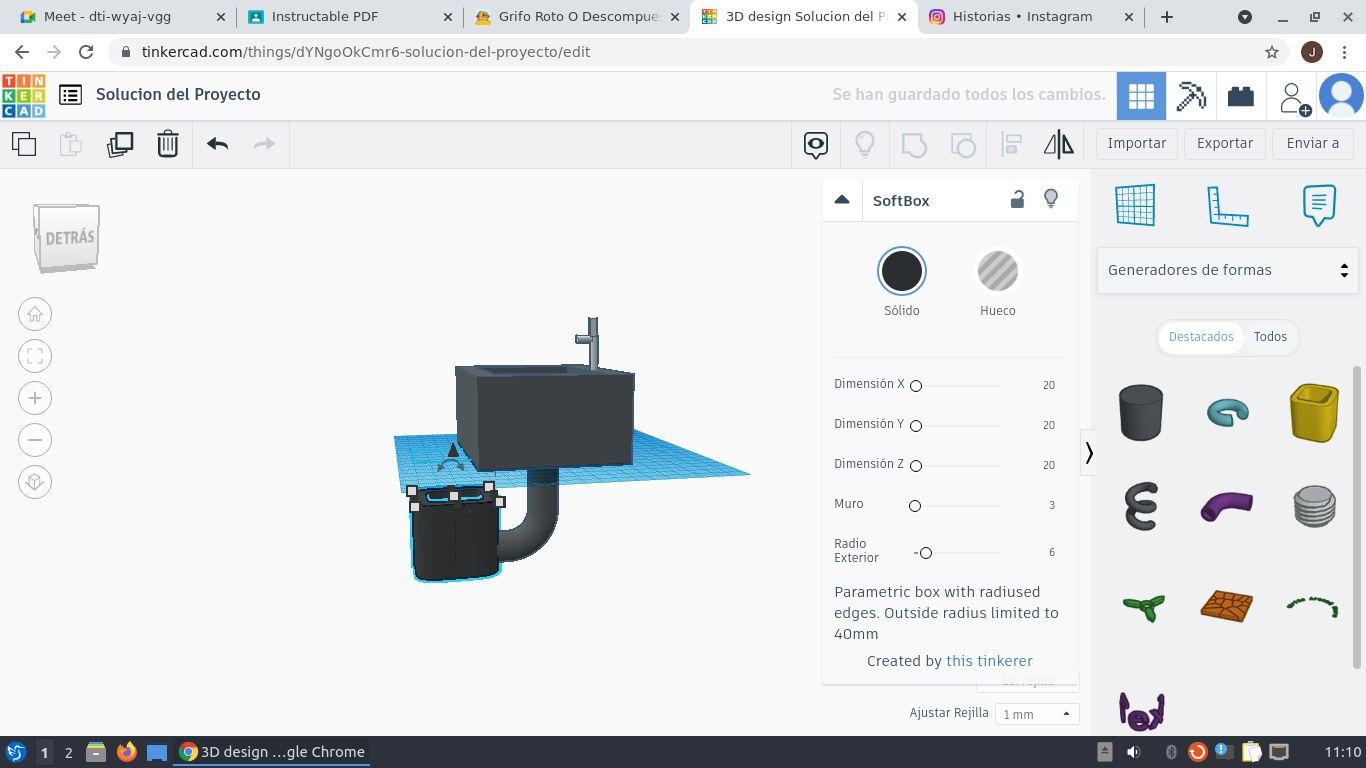The height and width of the screenshot is (768, 1366).
Task: Undo the last action
Action: click(217, 144)
